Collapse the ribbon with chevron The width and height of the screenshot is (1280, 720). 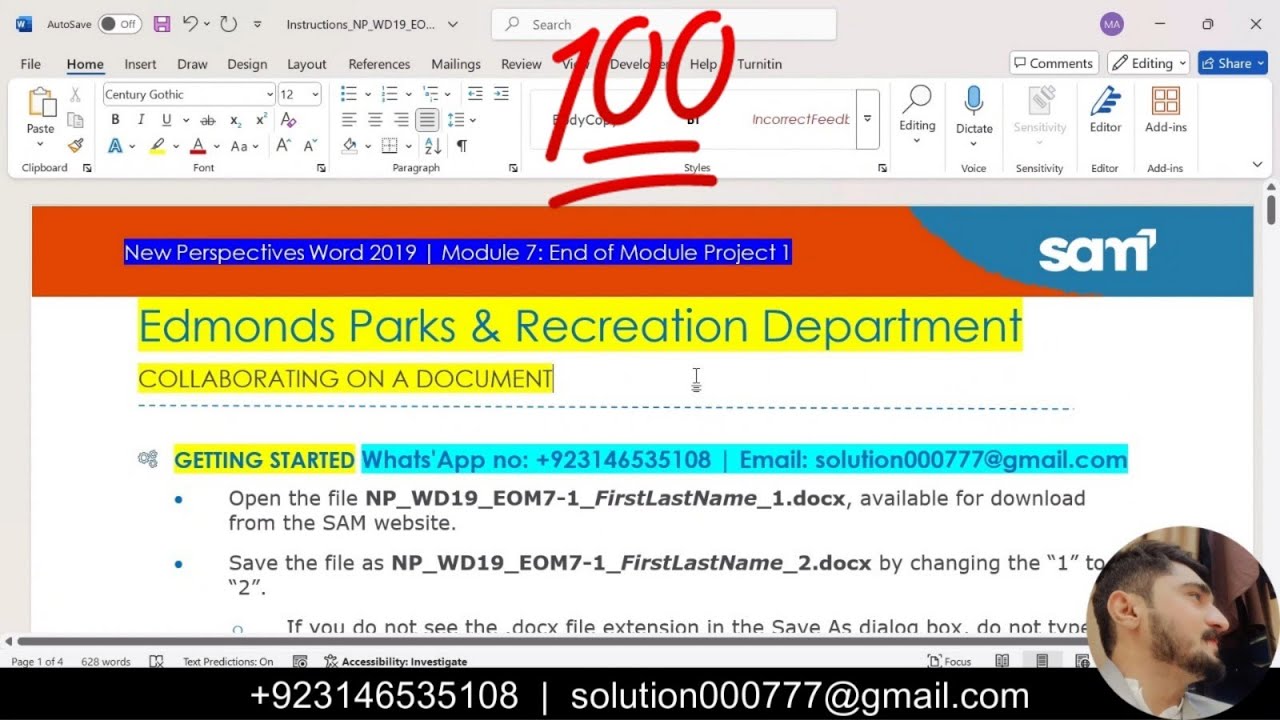[1257, 165]
